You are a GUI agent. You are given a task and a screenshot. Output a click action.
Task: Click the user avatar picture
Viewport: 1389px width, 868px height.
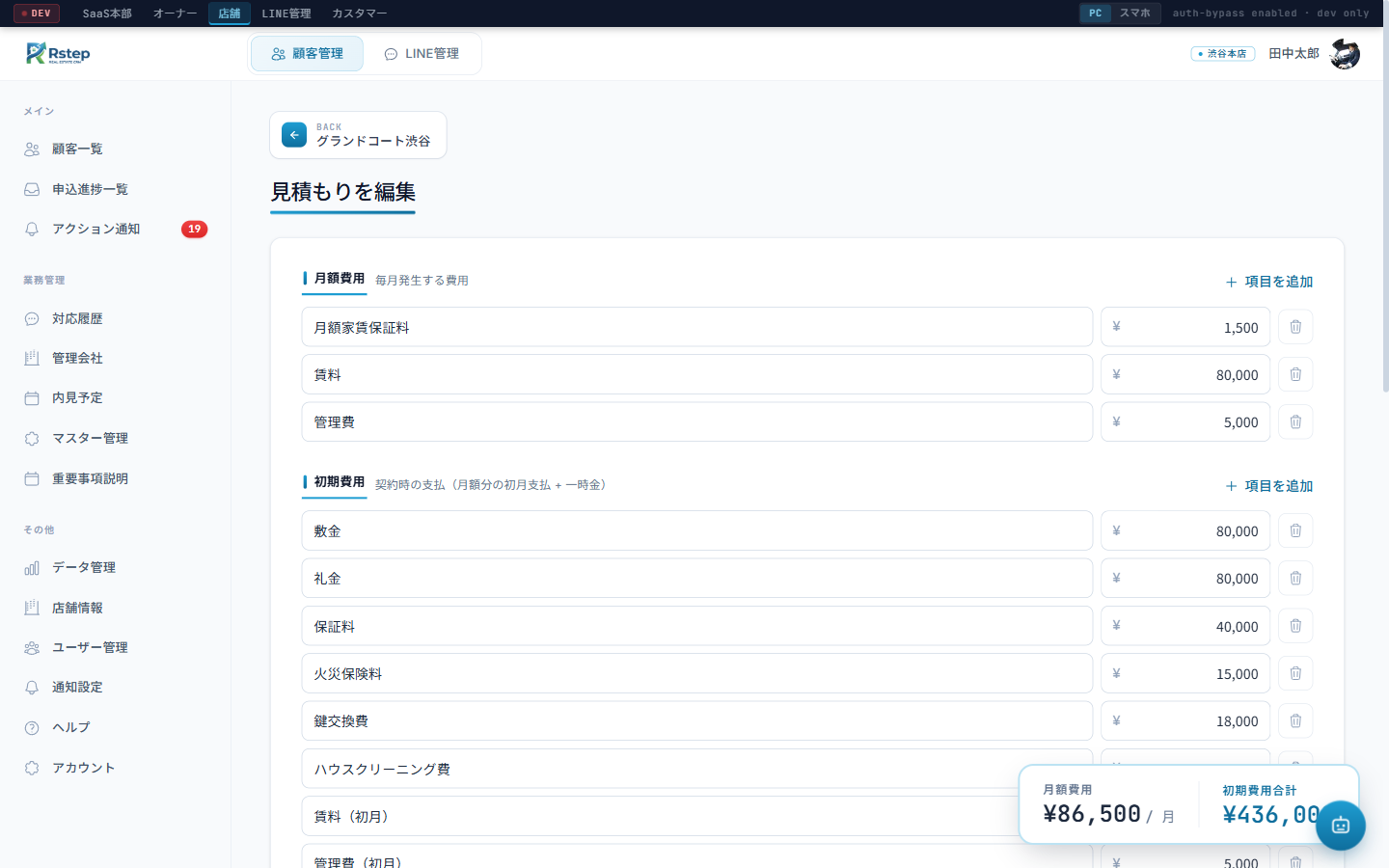click(1345, 54)
